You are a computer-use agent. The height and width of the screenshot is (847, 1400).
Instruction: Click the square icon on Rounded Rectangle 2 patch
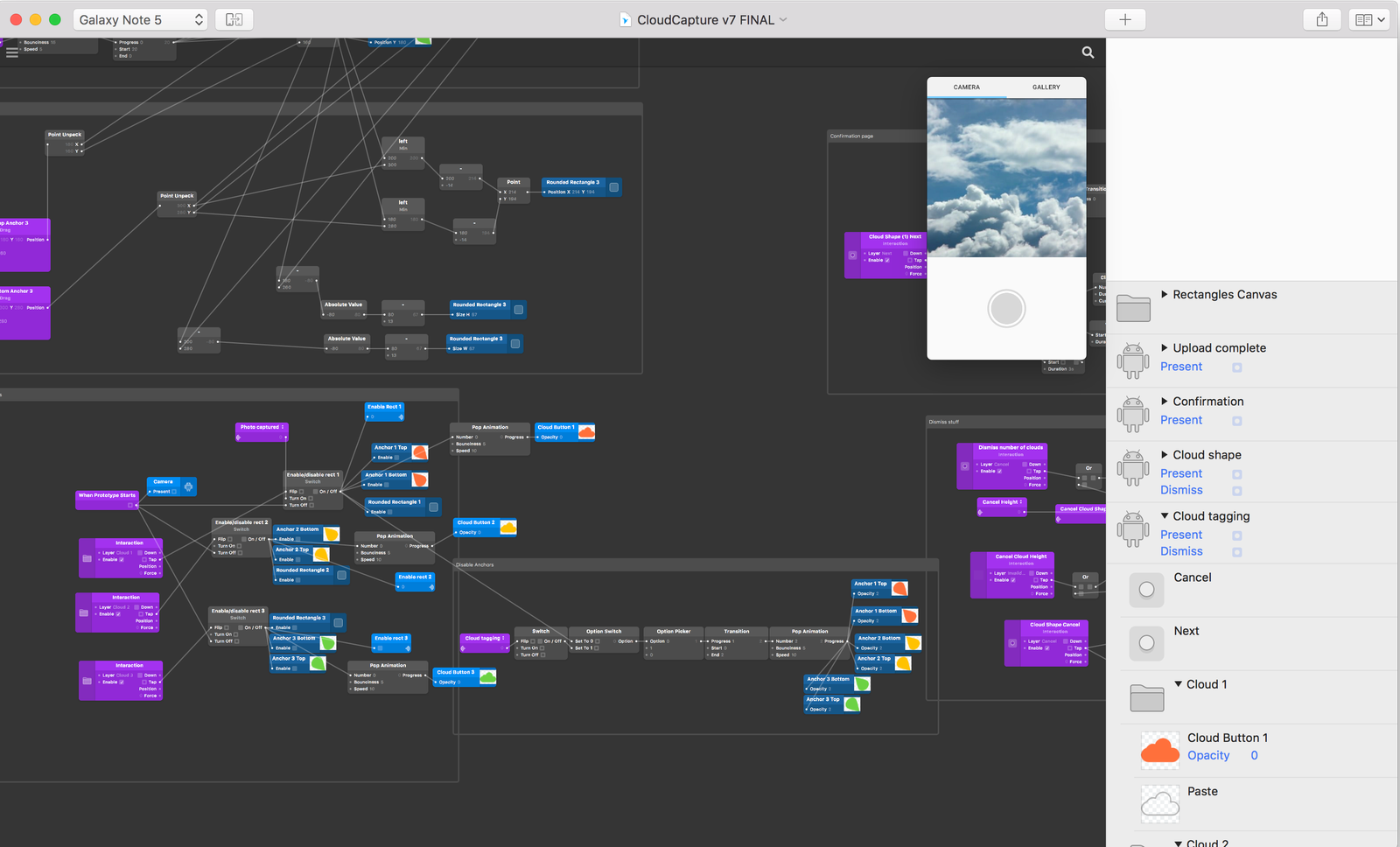click(x=342, y=575)
